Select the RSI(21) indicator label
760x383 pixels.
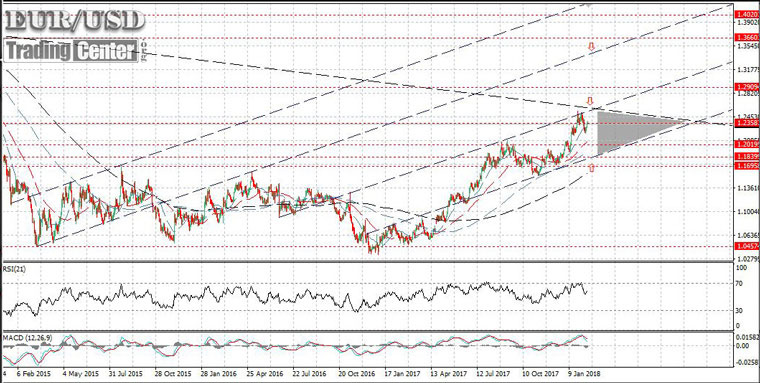pos(14,270)
